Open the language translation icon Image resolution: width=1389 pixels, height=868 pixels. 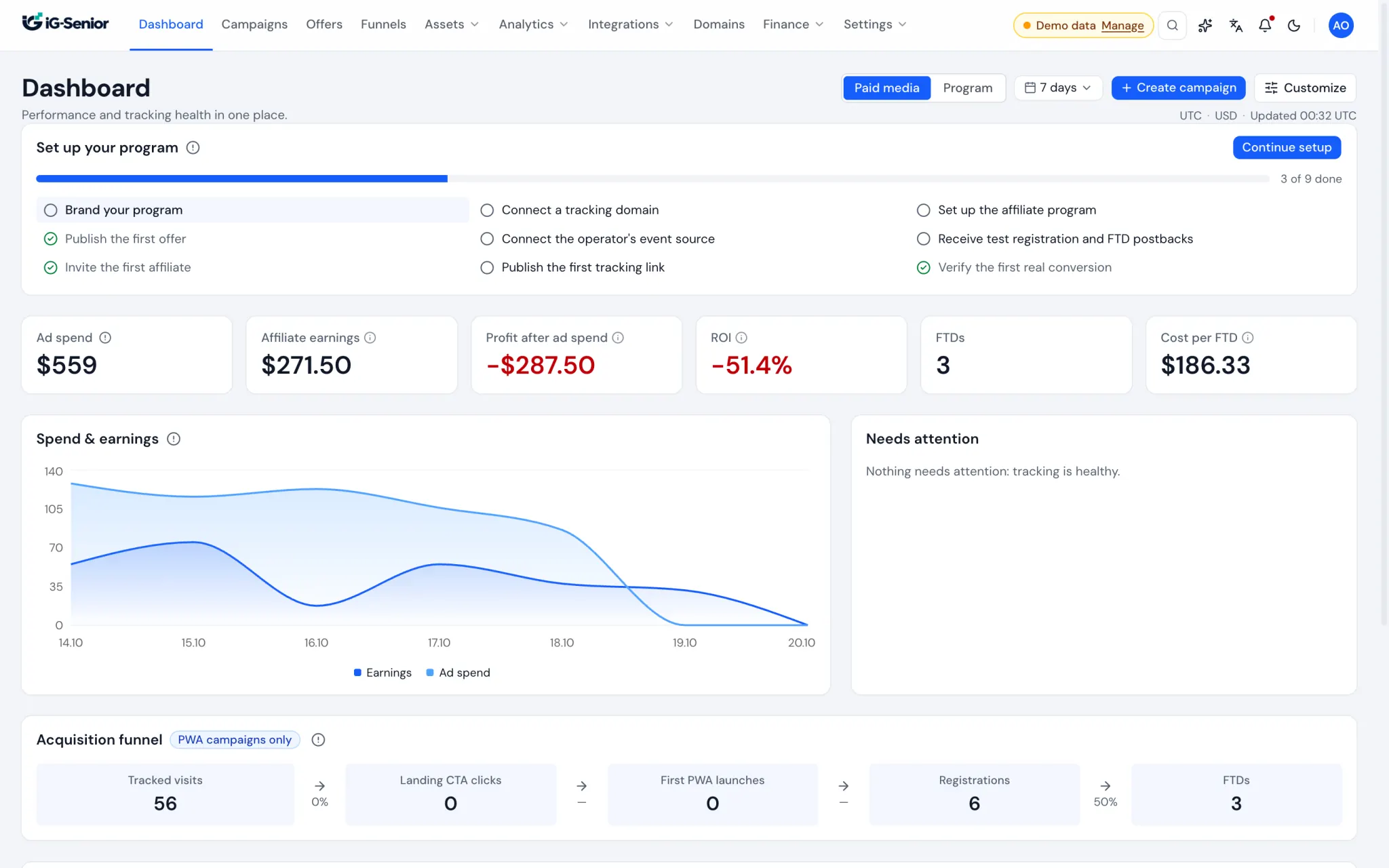(x=1236, y=25)
